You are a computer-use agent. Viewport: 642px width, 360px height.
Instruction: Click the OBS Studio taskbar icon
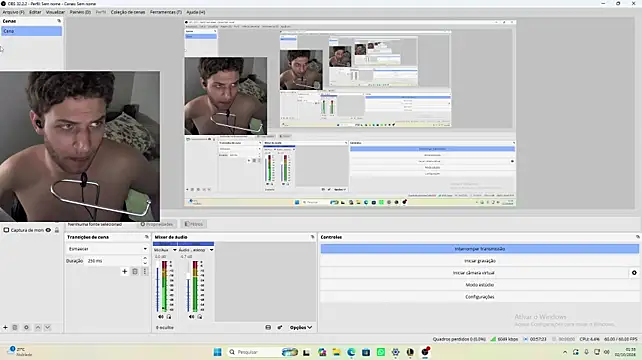click(425, 352)
